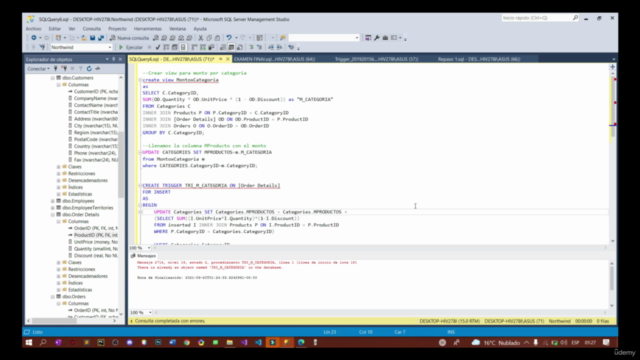Click the Decrease Indent icon
This screenshot has height=360, width=640.
(271, 47)
